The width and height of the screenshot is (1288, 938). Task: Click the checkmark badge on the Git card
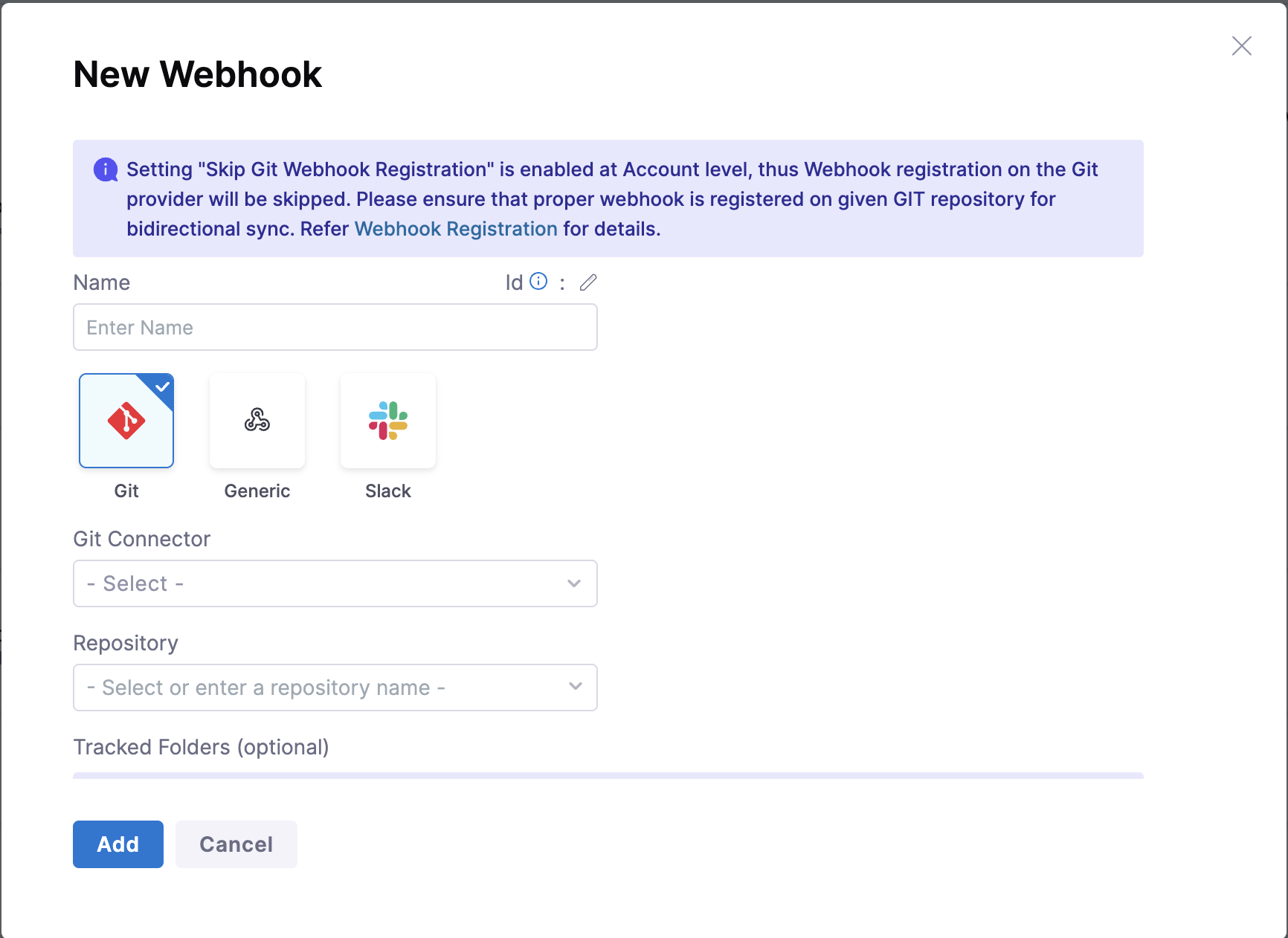[x=161, y=386]
